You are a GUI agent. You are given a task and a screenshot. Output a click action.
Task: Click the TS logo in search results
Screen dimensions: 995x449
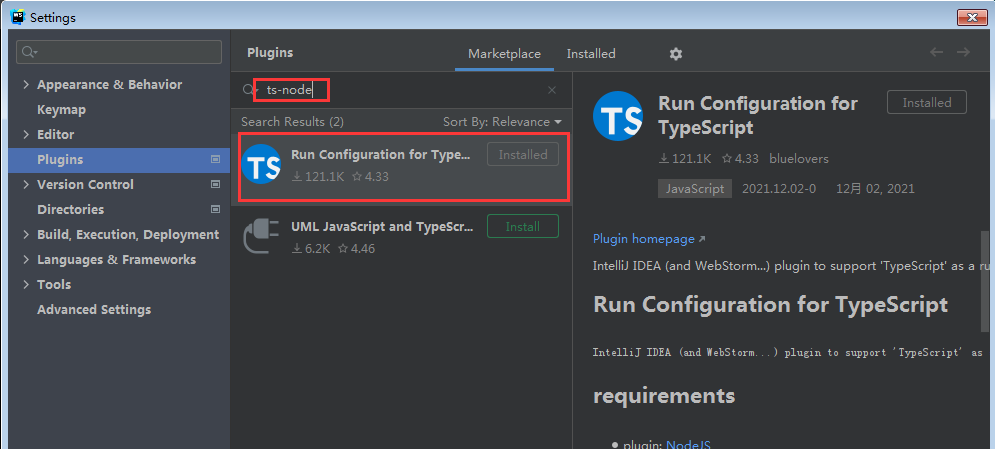pyautogui.click(x=262, y=165)
